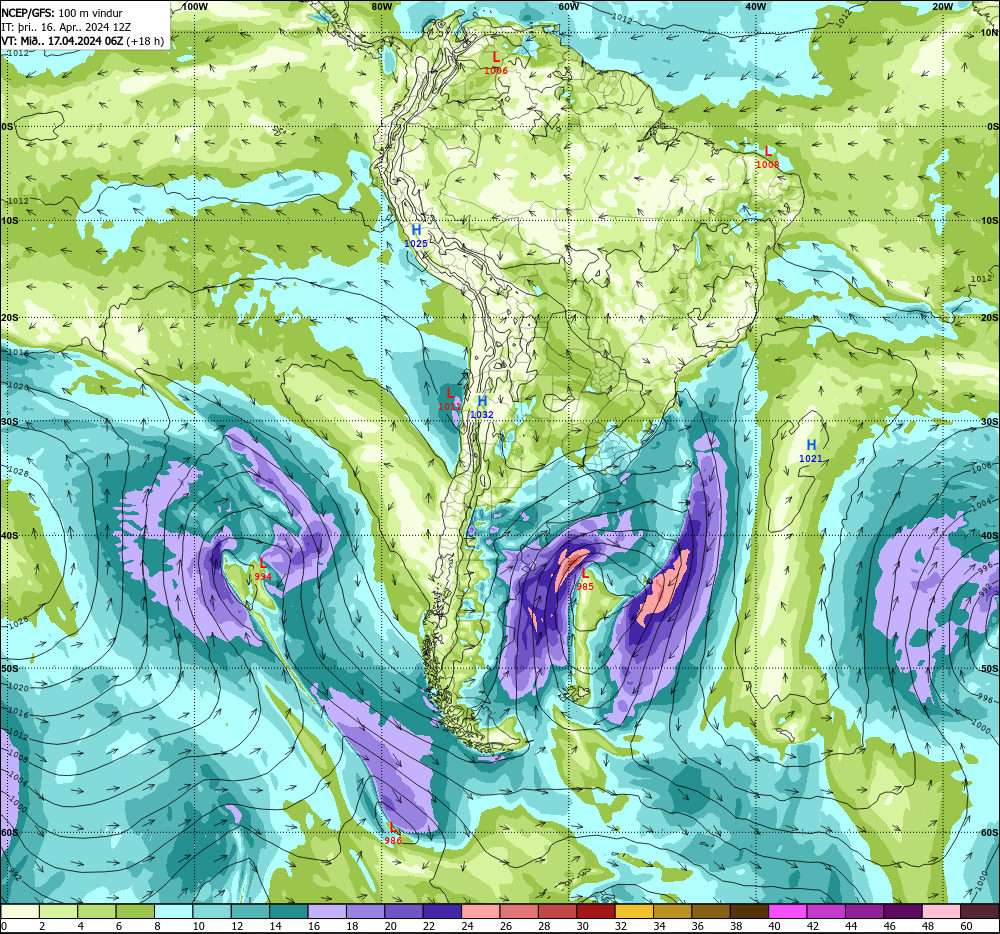Click the L 1006 low pressure marker
Screen dimensions: 1000x934
click(x=496, y=63)
